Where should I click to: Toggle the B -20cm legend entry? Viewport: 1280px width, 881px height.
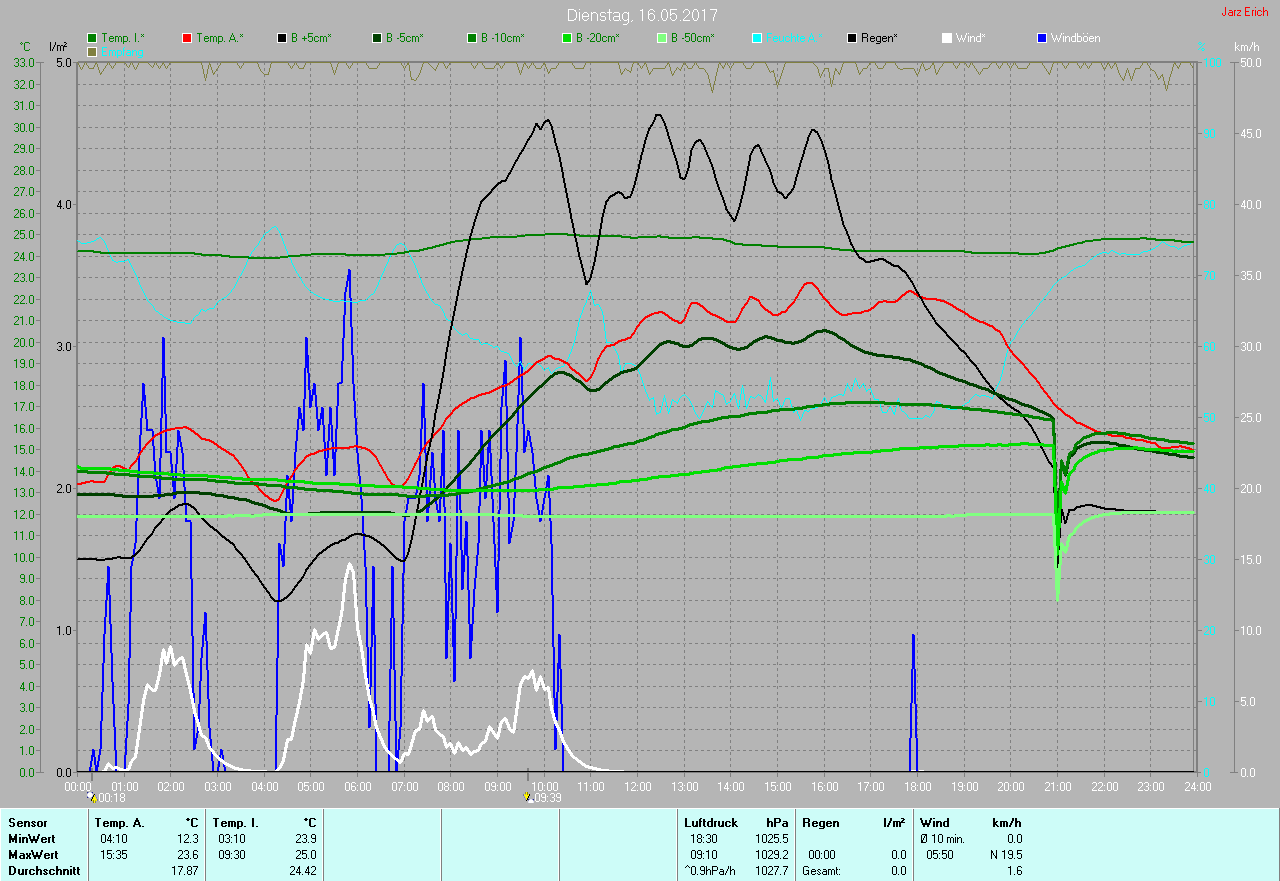click(590, 38)
